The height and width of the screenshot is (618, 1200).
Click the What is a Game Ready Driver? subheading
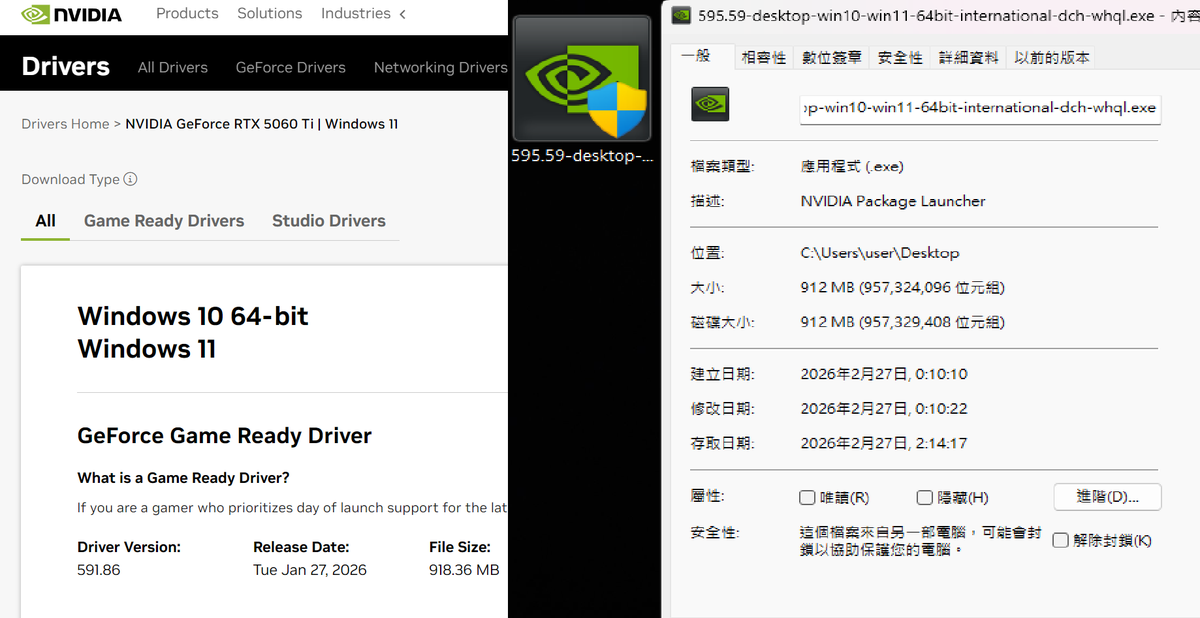pos(183,478)
